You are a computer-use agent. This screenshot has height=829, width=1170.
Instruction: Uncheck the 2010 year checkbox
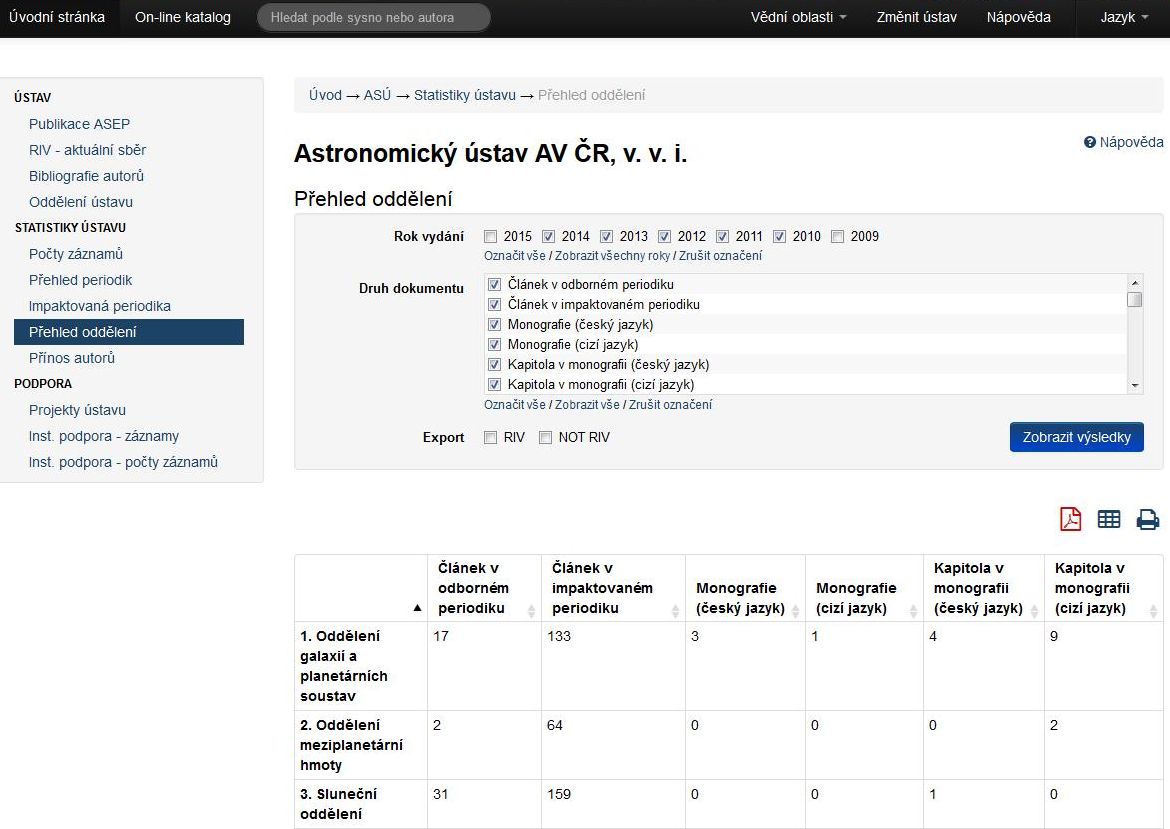(779, 237)
